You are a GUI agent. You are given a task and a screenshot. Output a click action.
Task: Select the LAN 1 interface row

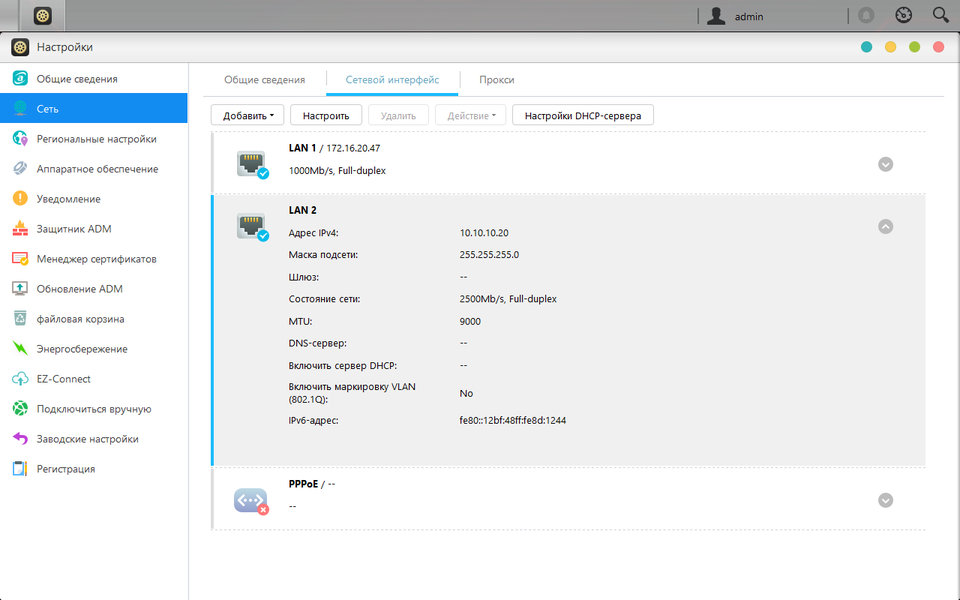click(568, 163)
